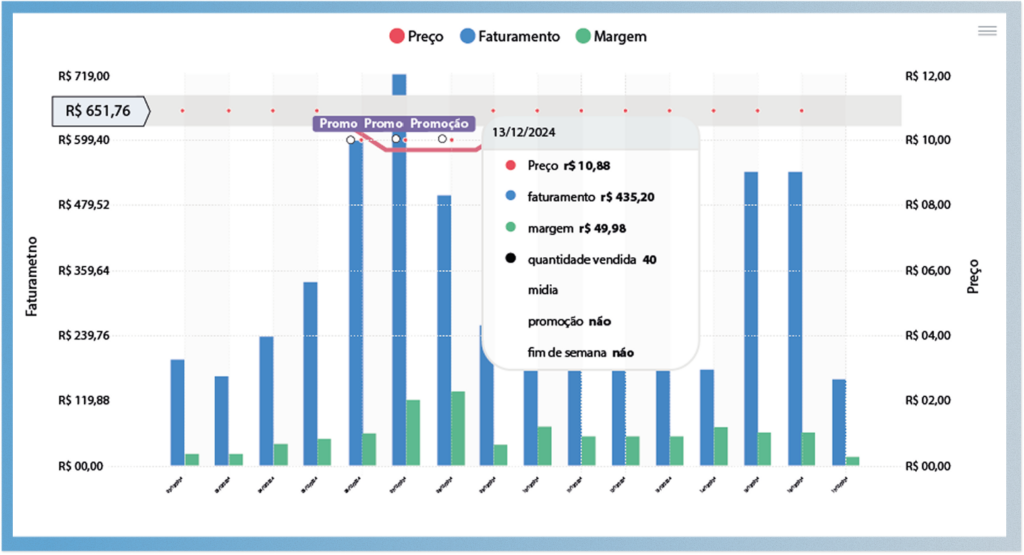Click the leftmost red price dot in the grey band
The width and height of the screenshot is (1024, 555).
[x=182, y=110]
